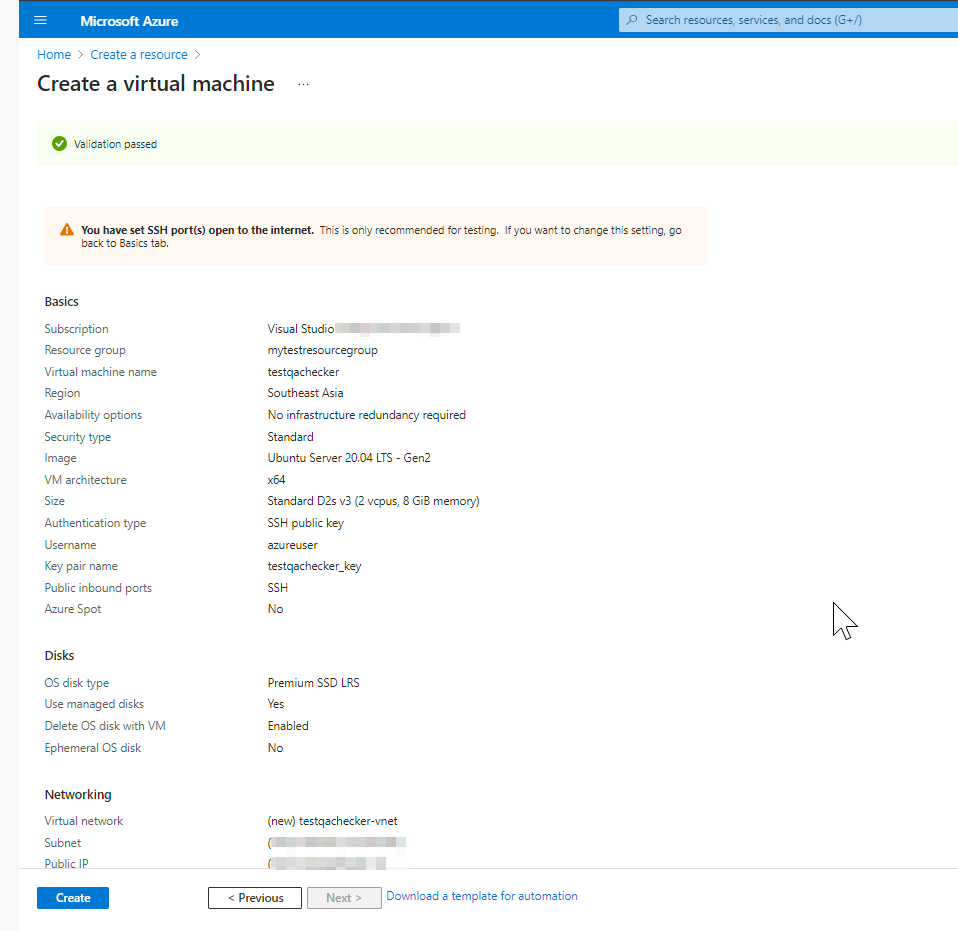This screenshot has height=931, width=958.
Task: Click the Authentication type label
Action: 95,523
